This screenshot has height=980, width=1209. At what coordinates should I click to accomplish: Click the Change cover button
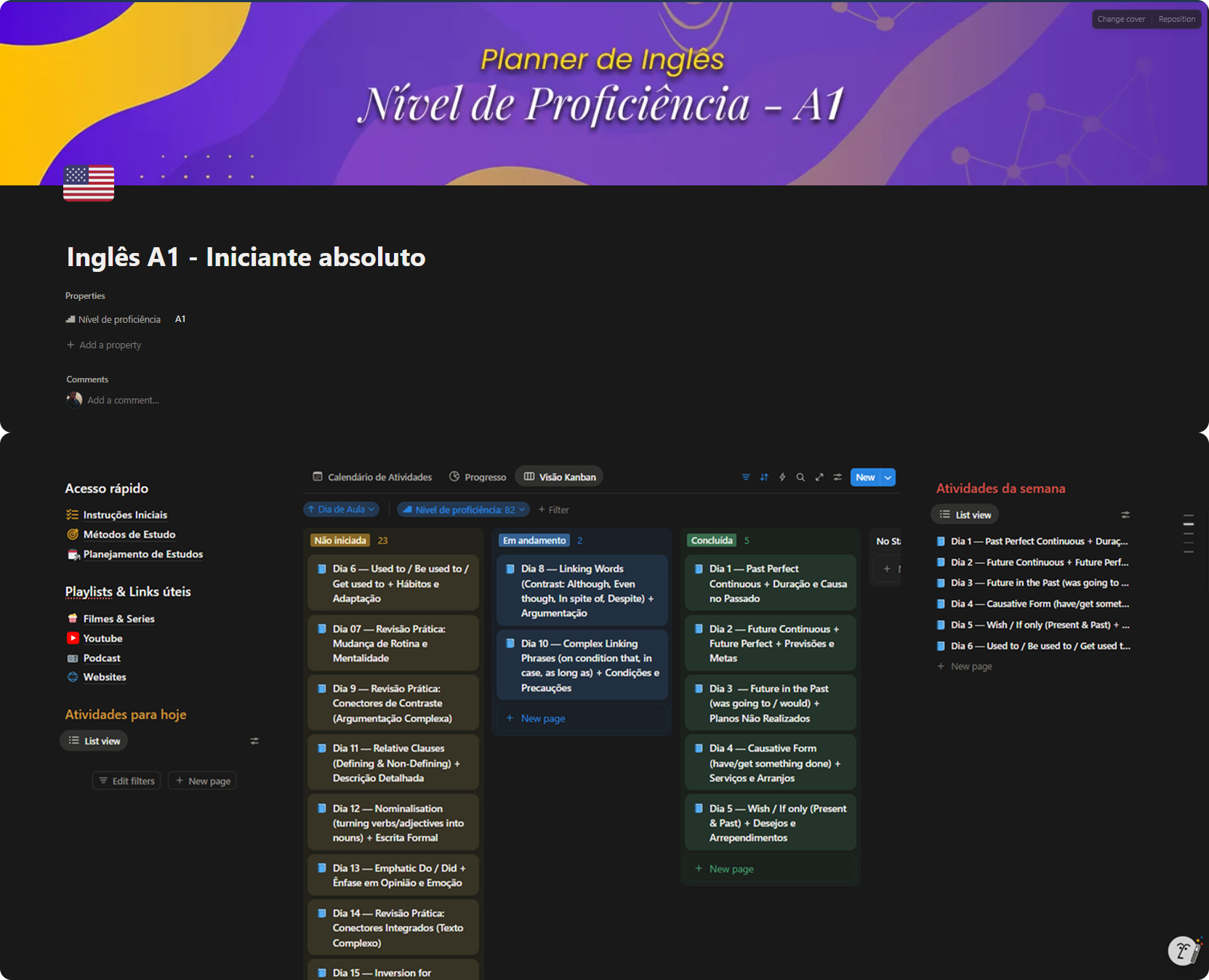[1121, 19]
